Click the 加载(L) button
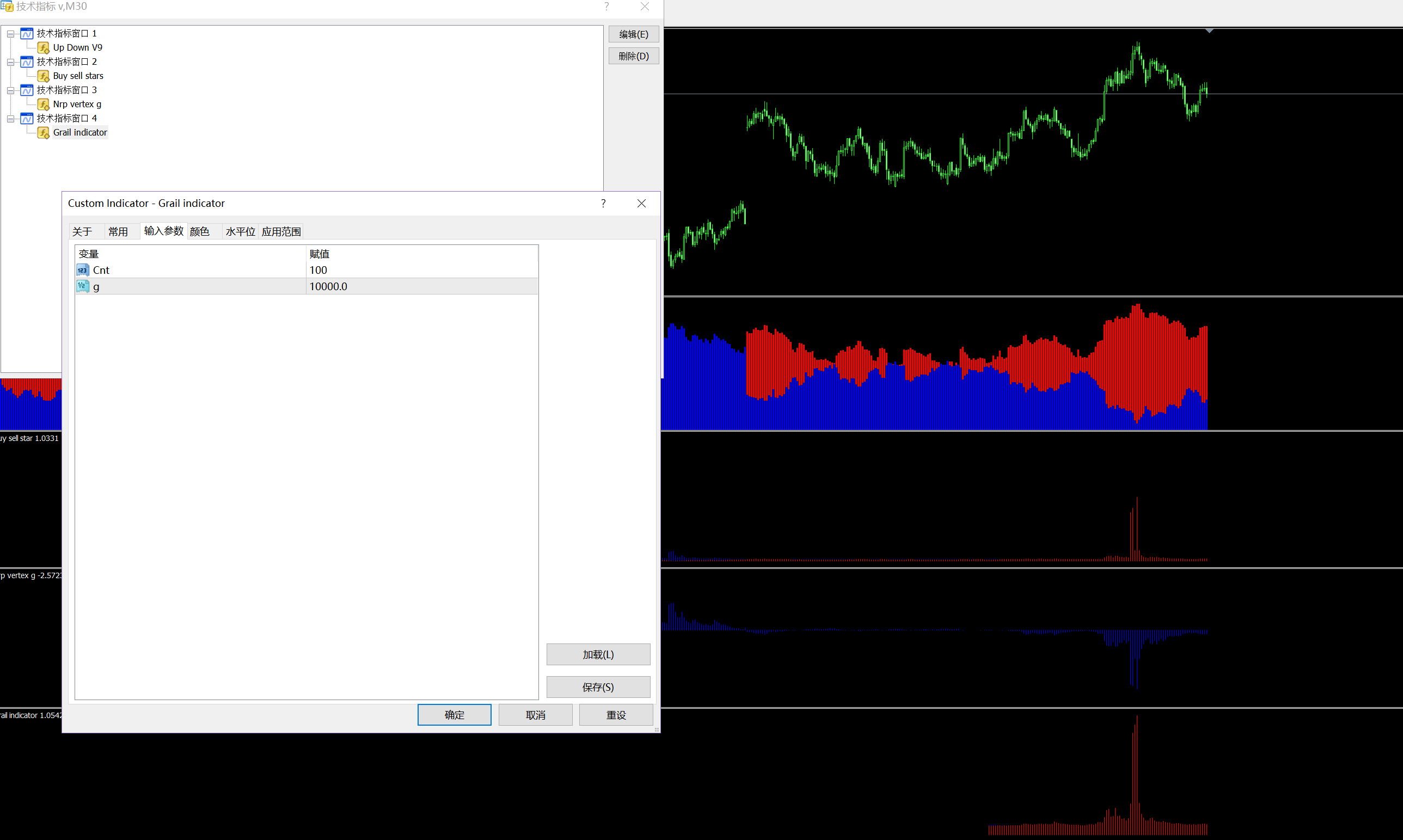Screen dimensions: 1403x840 (598, 654)
